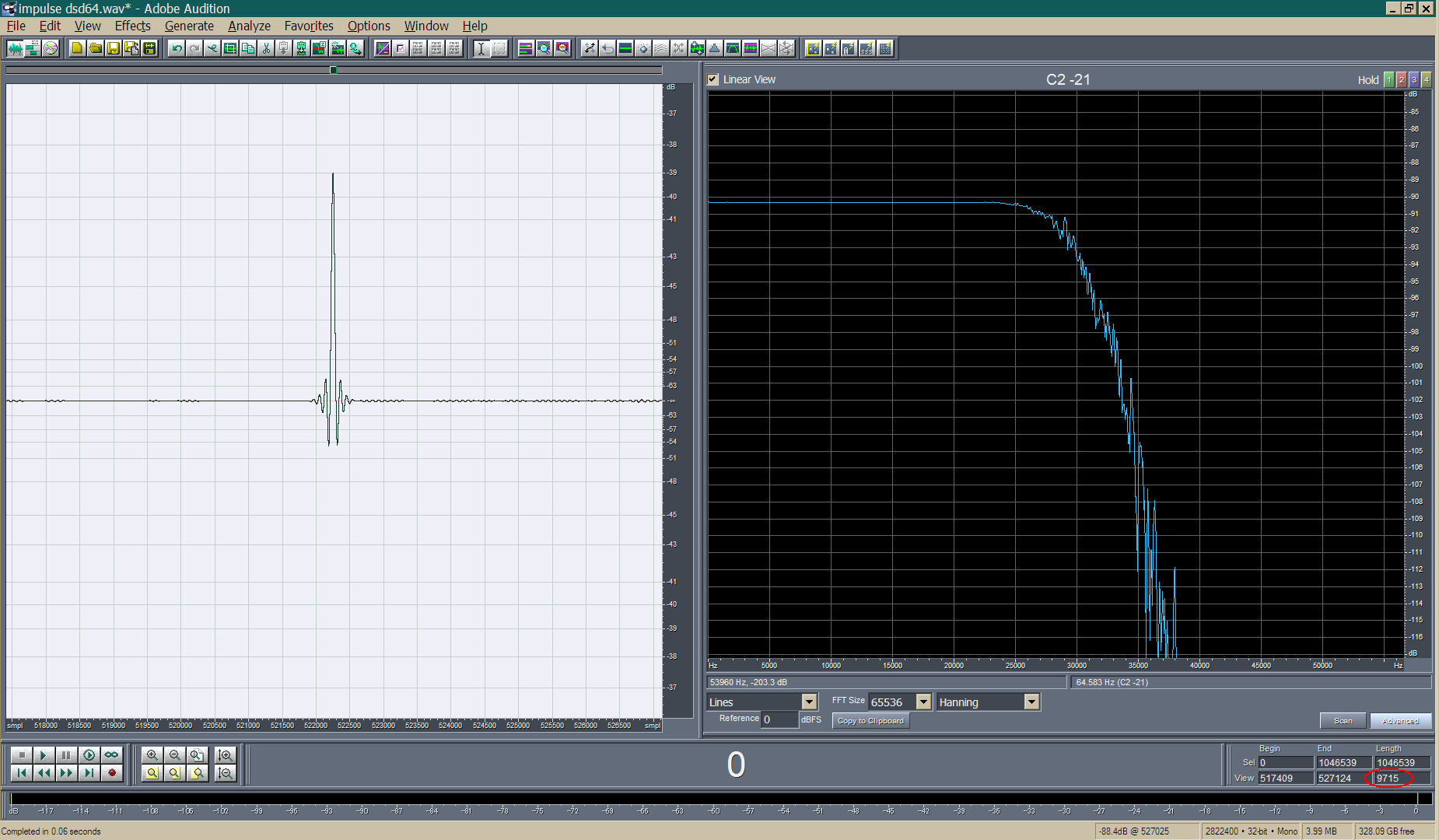
Task: Open the Analyze menu
Action: [x=249, y=26]
